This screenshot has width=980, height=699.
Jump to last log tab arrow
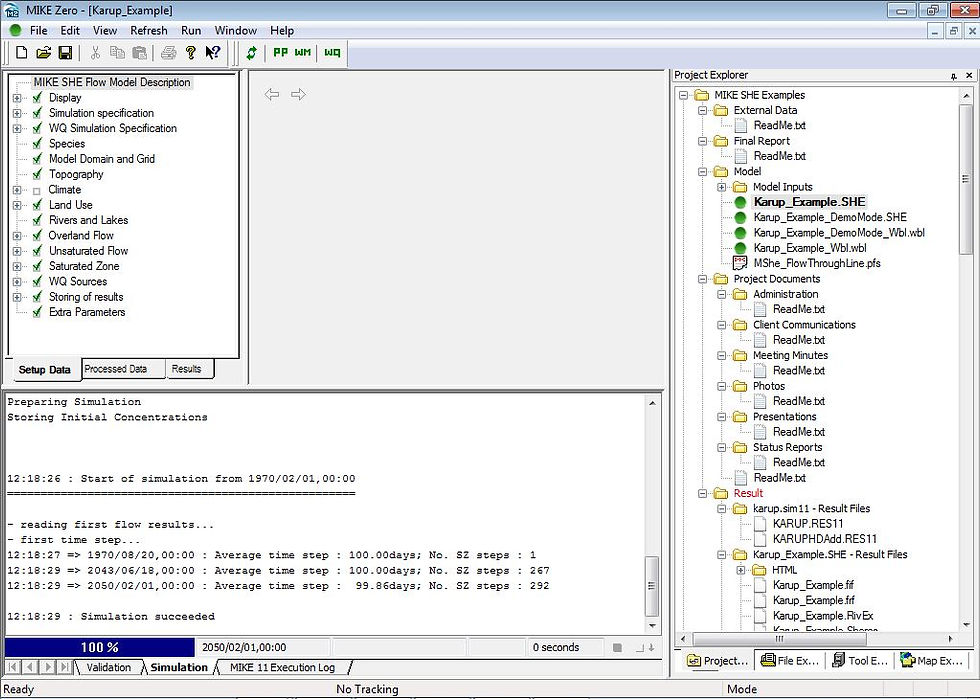coord(64,667)
